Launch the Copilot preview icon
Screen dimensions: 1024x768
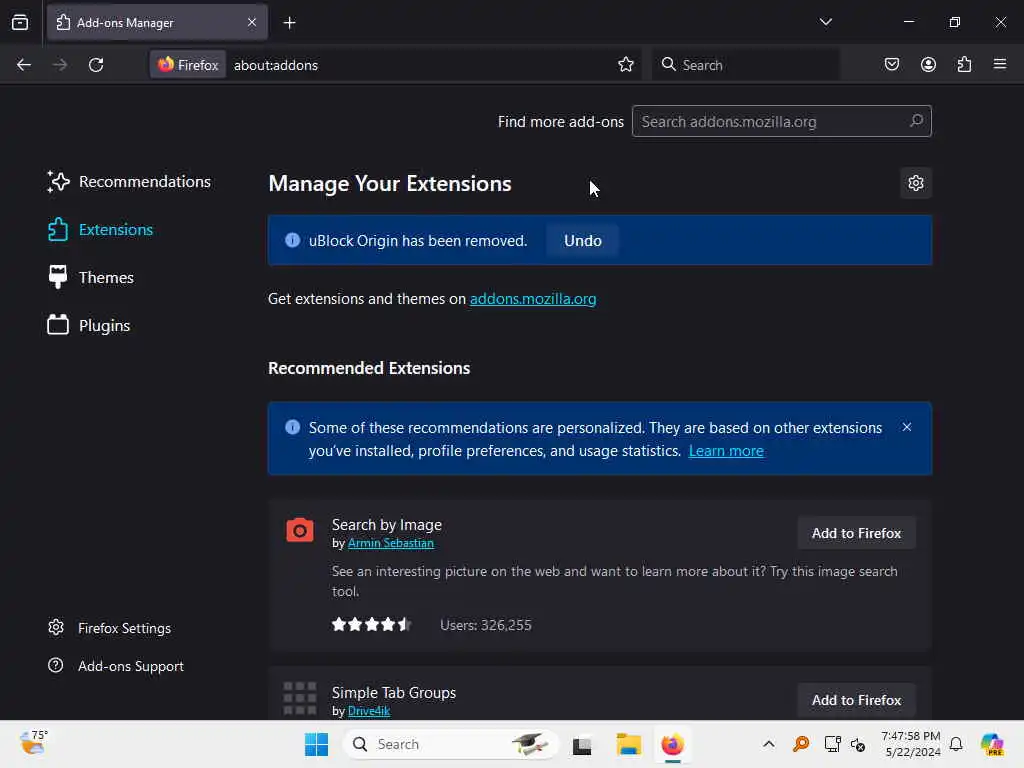pyautogui.click(x=992, y=744)
